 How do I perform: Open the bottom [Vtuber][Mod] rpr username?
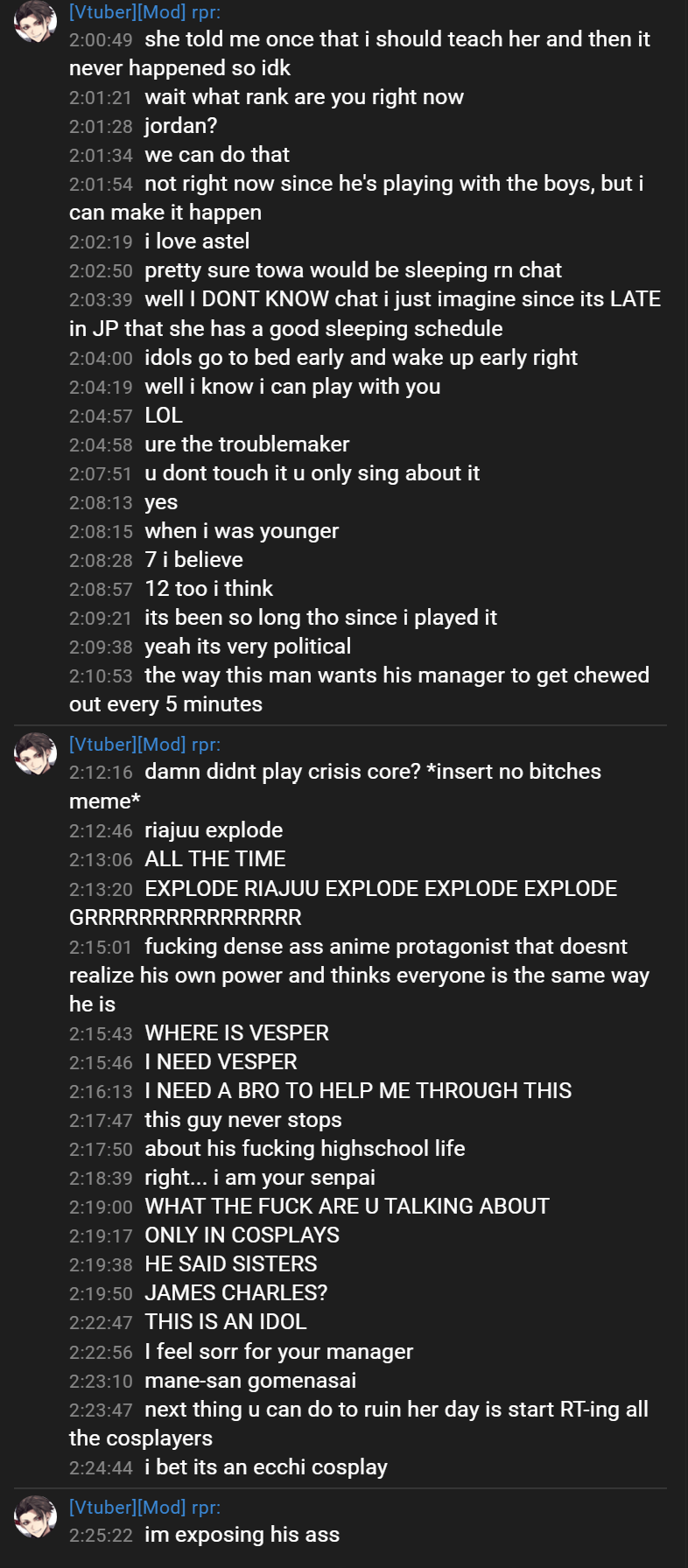[144, 1508]
